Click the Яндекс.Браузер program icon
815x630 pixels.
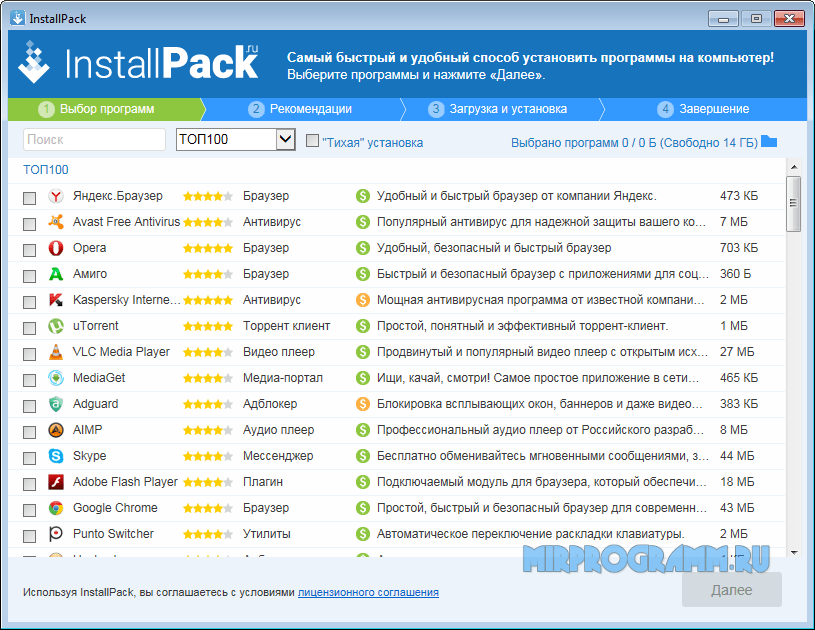pos(56,196)
